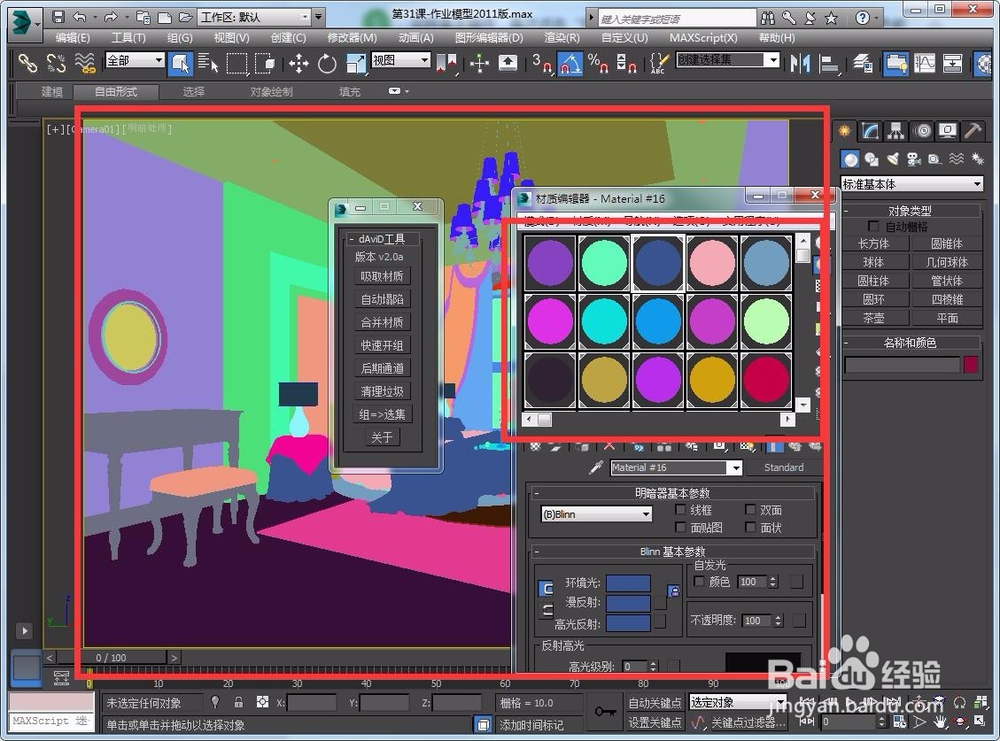Click the Bind to Space Warp tool
Viewport: 1000px width, 741px height.
[84, 63]
